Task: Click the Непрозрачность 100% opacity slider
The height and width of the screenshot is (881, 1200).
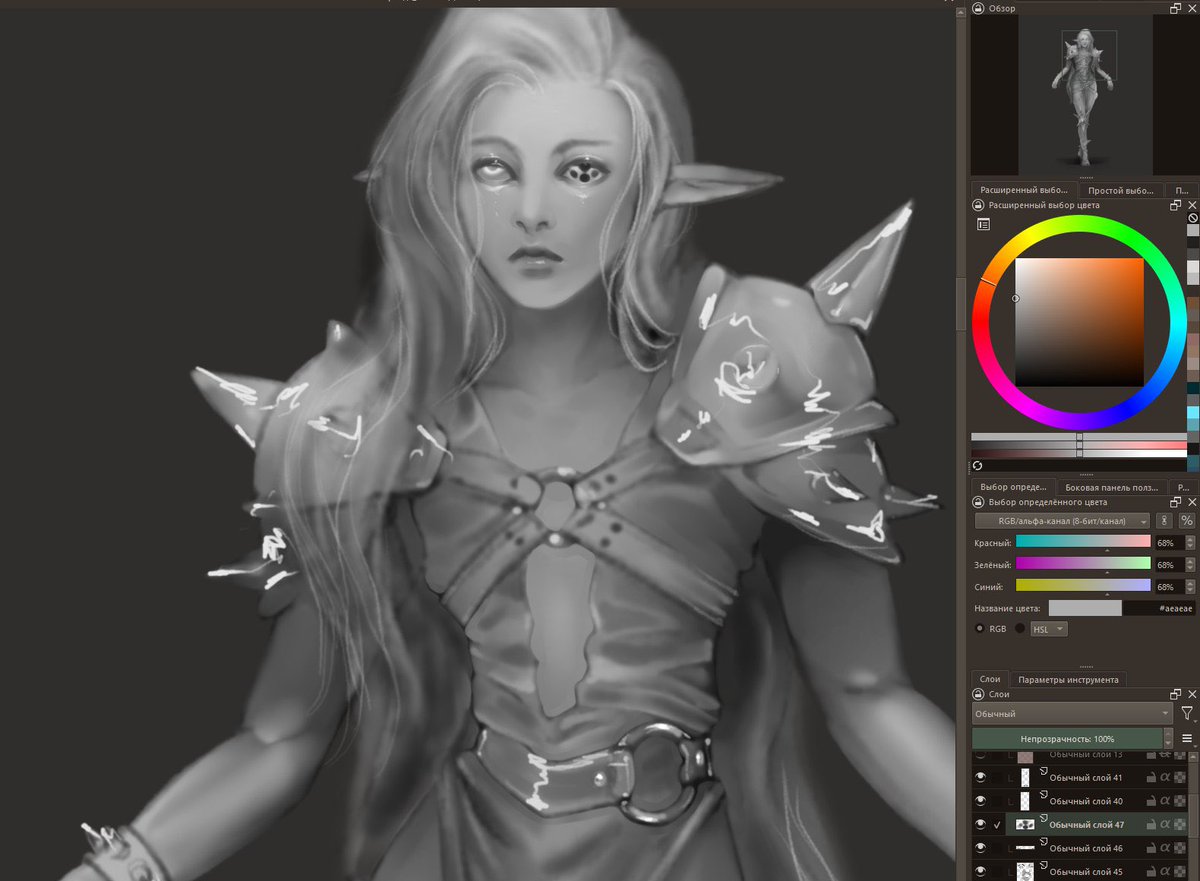Action: pyautogui.click(x=1067, y=739)
